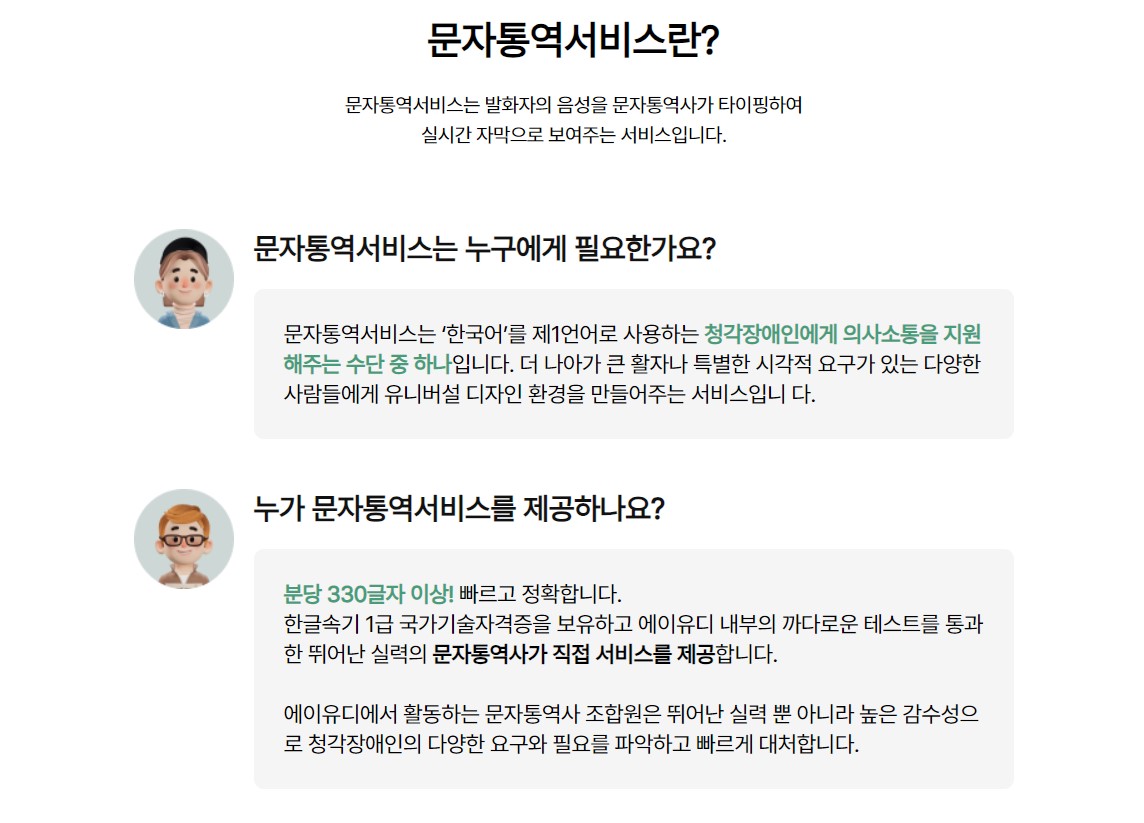This screenshot has width=1144, height=823.
Task: Click text 빠르고 정확합니다
Action: pyautogui.click(x=541, y=594)
